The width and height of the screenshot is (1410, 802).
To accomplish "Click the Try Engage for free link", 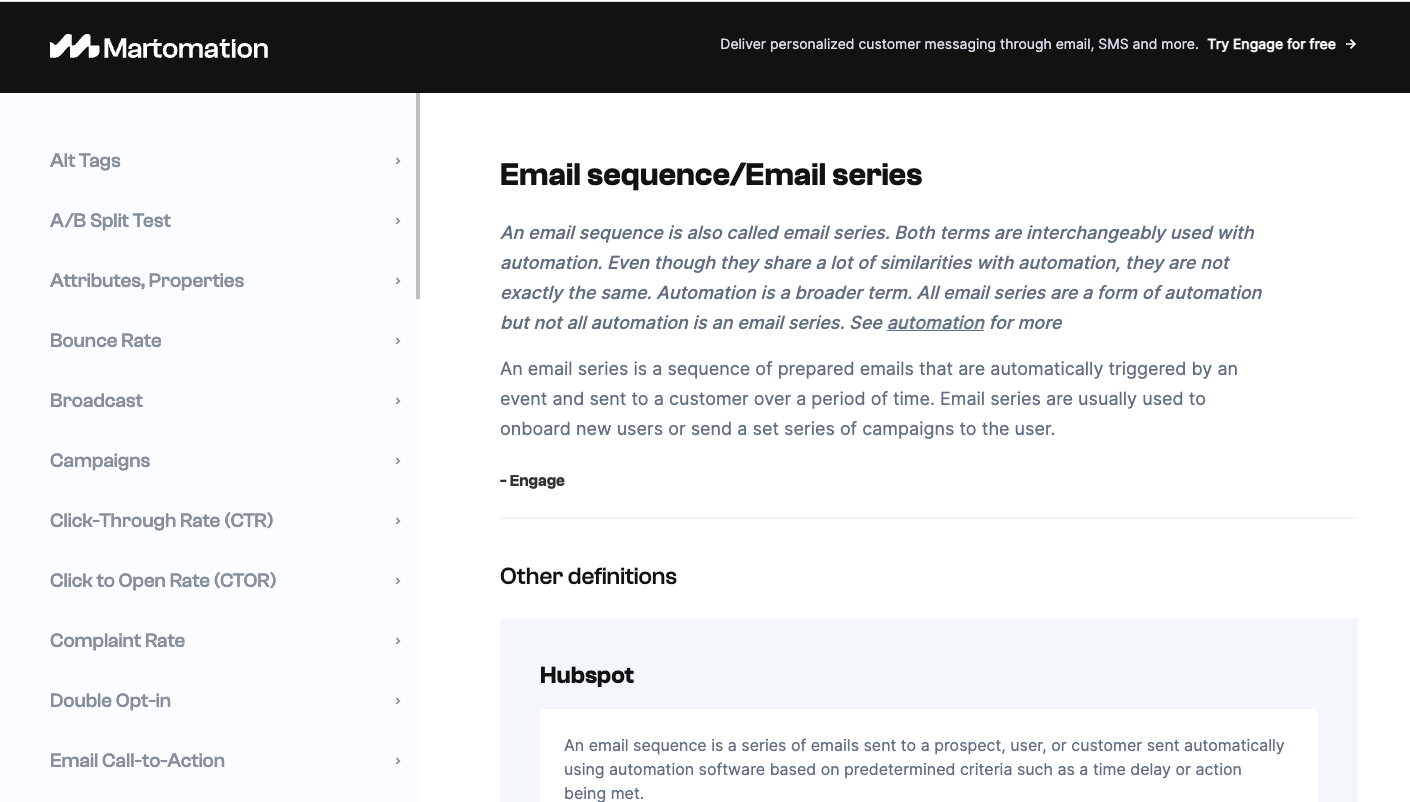I will tap(1271, 44).
